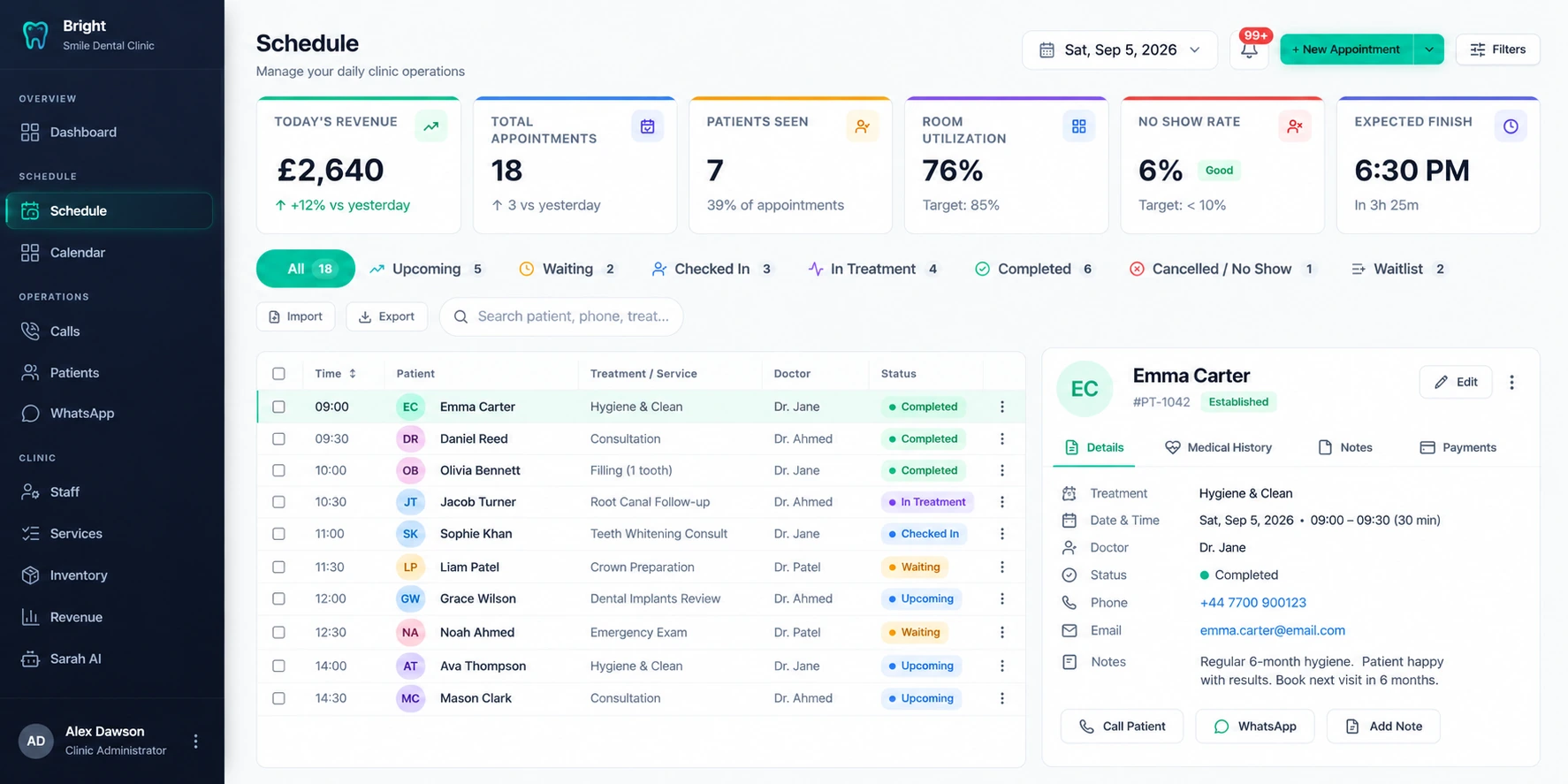Expand the New Appointment dropdown arrow
Screen dimensions: 1568x784
pyautogui.click(x=1428, y=49)
